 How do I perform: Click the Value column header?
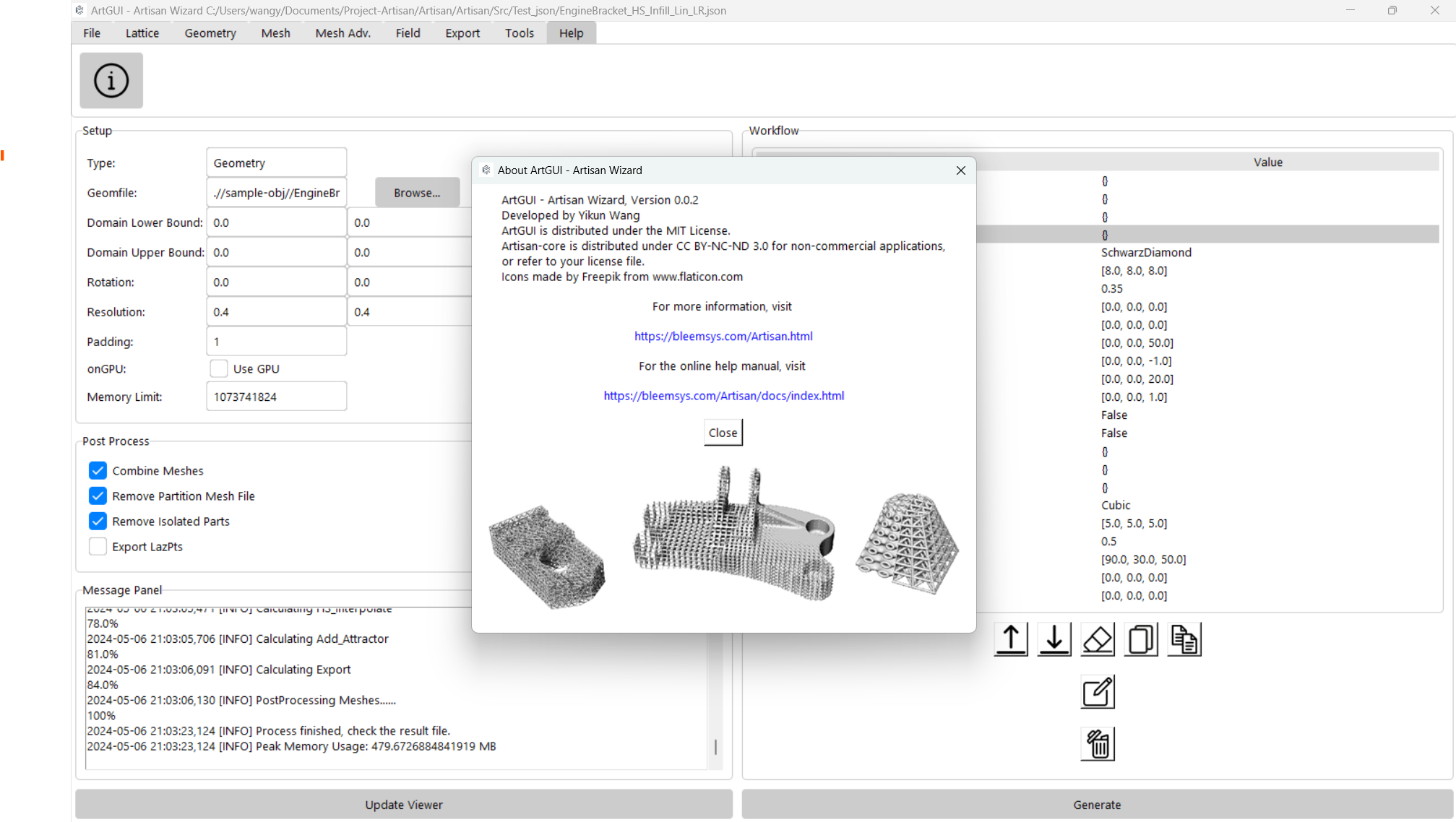click(1267, 163)
